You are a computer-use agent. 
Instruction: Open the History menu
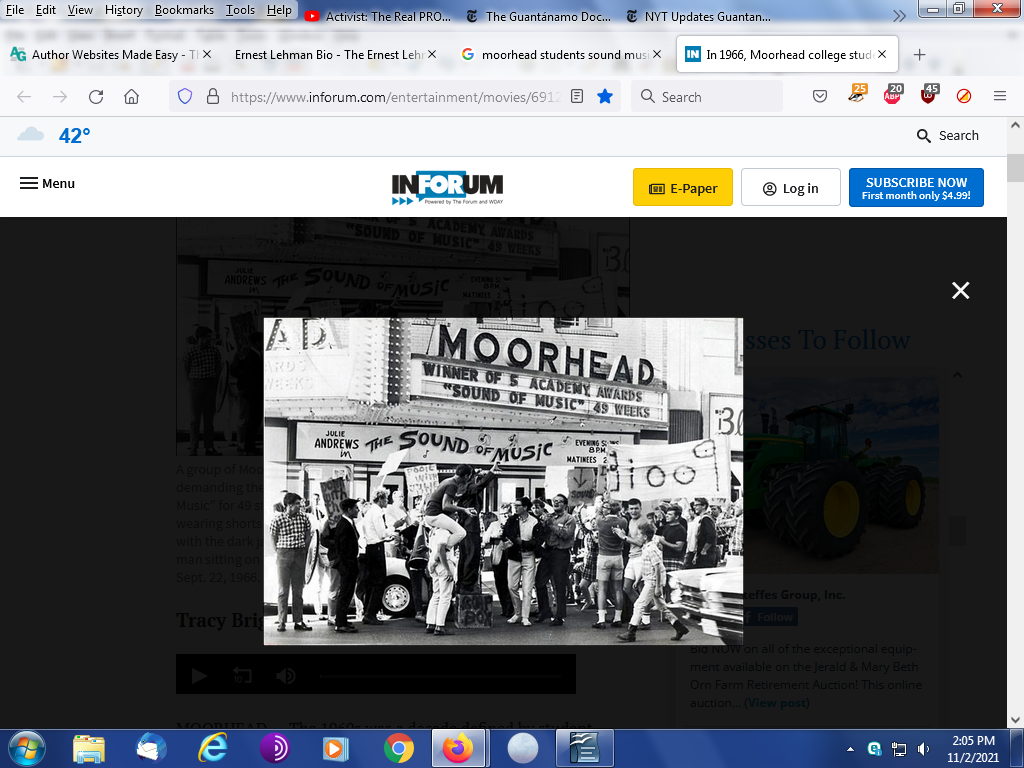(123, 10)
